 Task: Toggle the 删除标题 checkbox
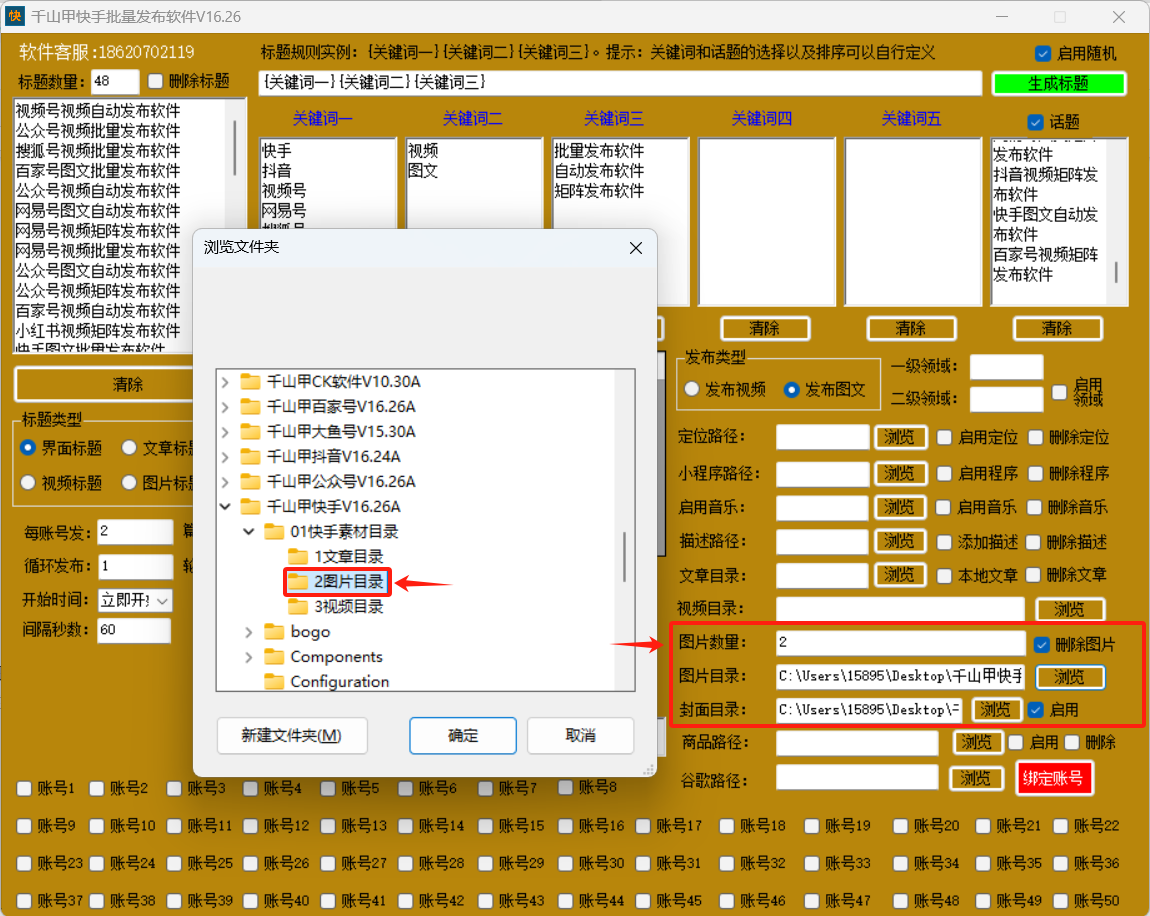pos(155,81)
